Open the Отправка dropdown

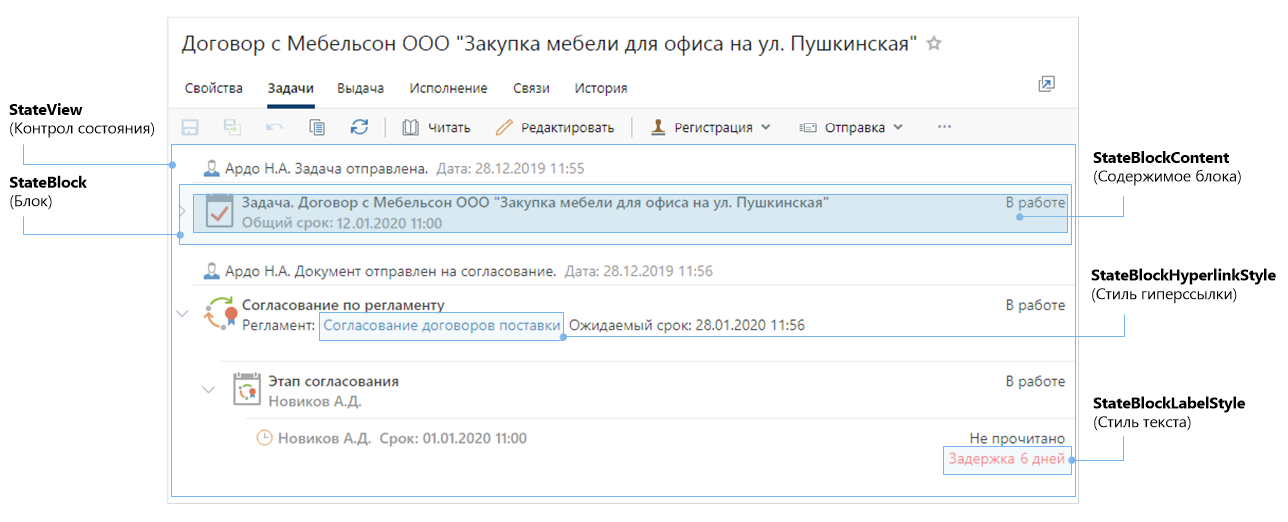pos(851,127)
